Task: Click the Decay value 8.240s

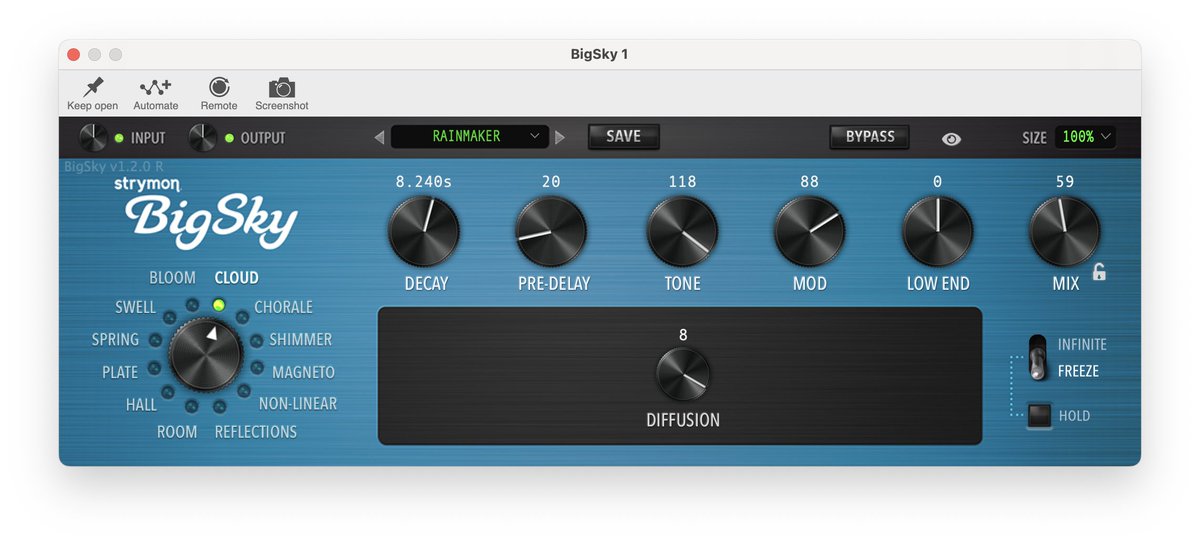Action: (x=423, y=182)
